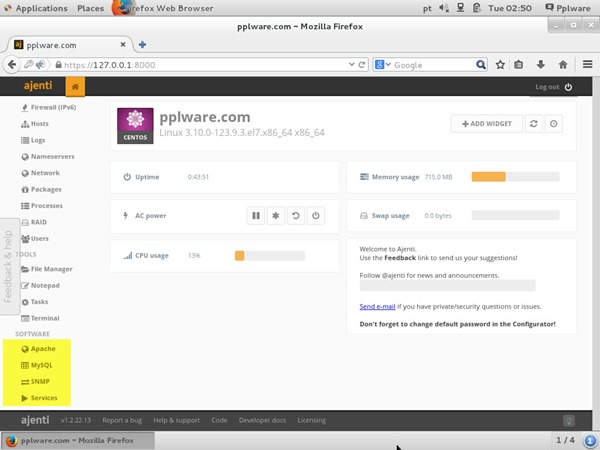
Task: Click the Send e-mail link
Action: (377, 307)
